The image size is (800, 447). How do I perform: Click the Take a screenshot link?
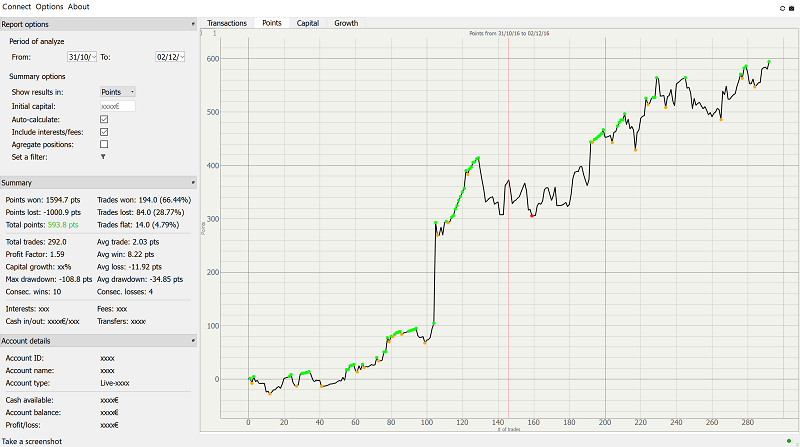[32, 441]
